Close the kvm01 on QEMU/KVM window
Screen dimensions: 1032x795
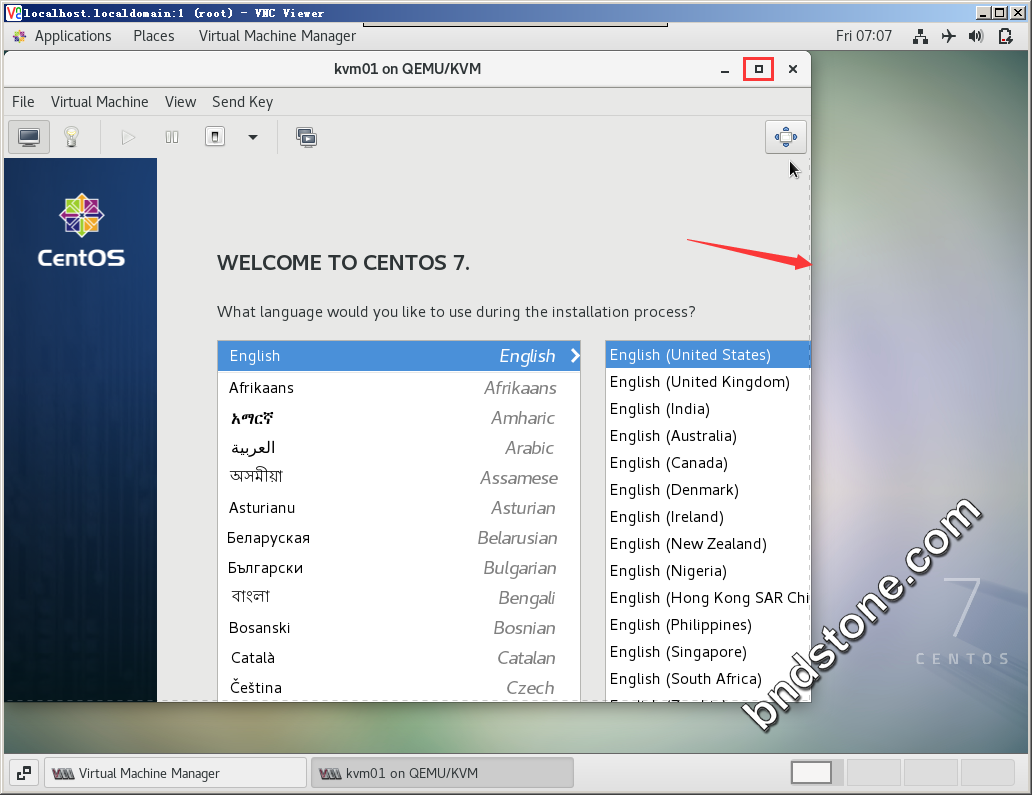pos(793,69)
